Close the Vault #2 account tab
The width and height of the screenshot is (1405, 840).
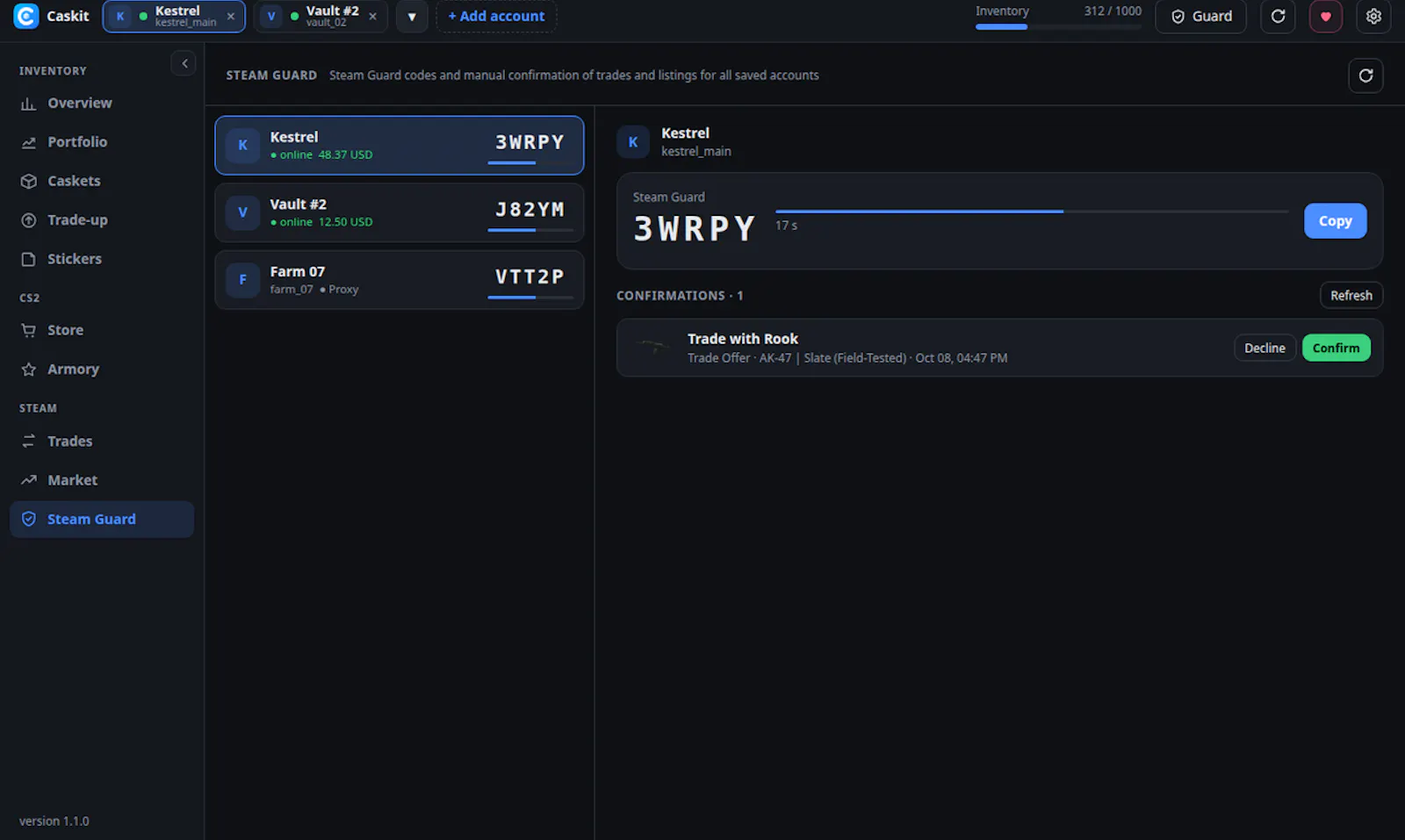(x=372, y=16)
